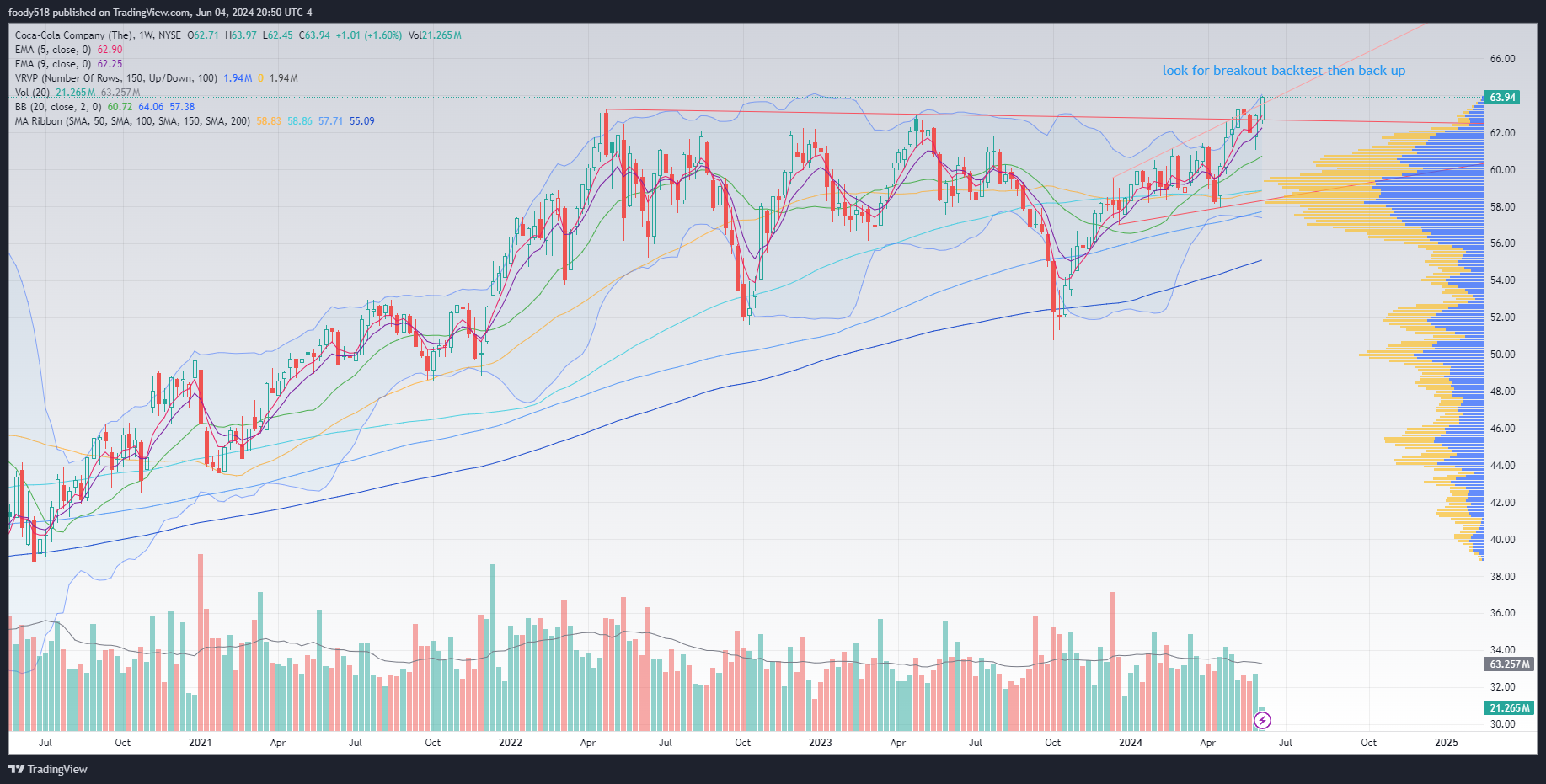Click the green 21.265M volume label
Screen dimensions: 1546x784
1509,708
